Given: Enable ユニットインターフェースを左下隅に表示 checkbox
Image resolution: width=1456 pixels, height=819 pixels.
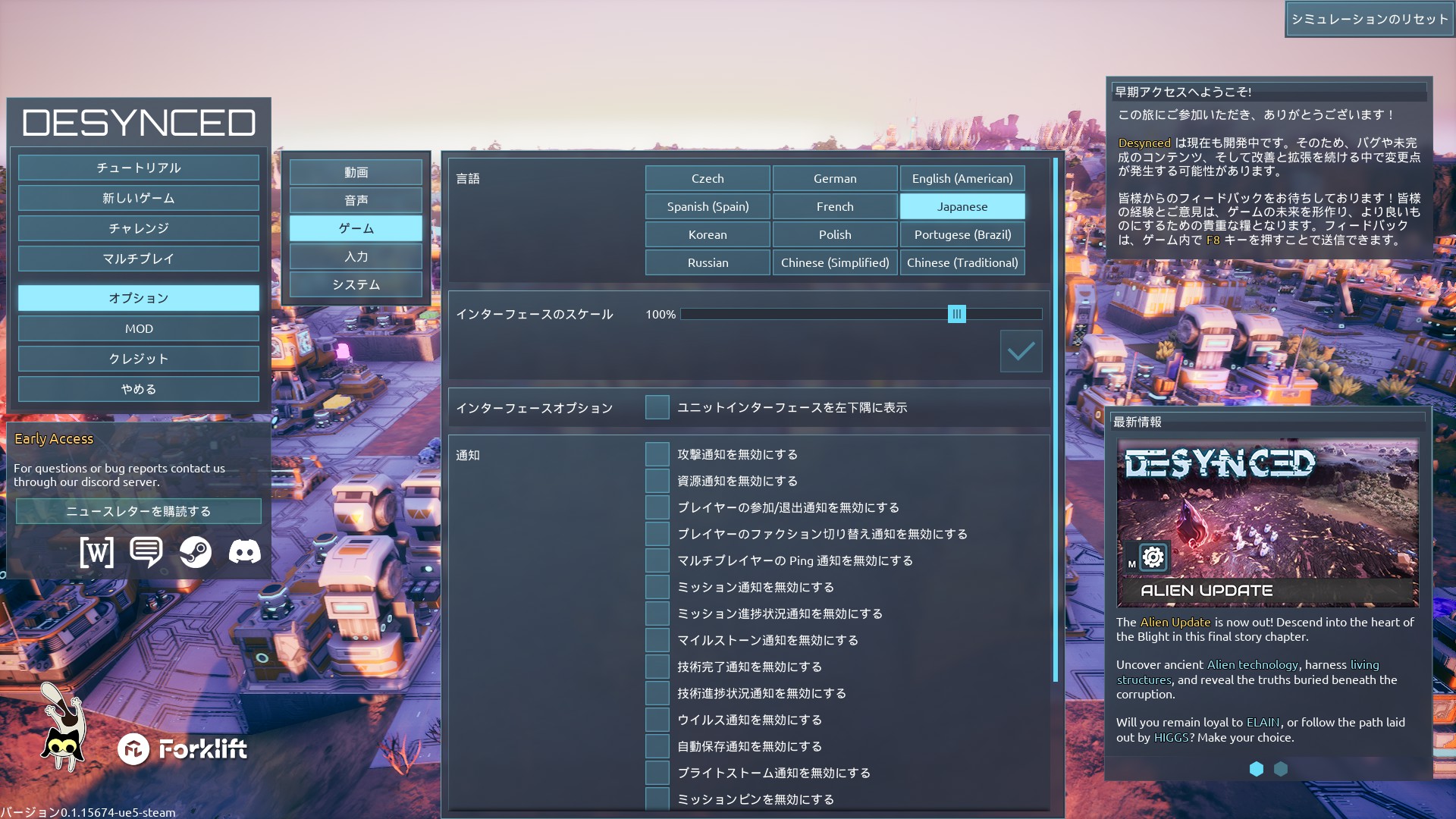Looking at the screenshot, I should [657, 407].
